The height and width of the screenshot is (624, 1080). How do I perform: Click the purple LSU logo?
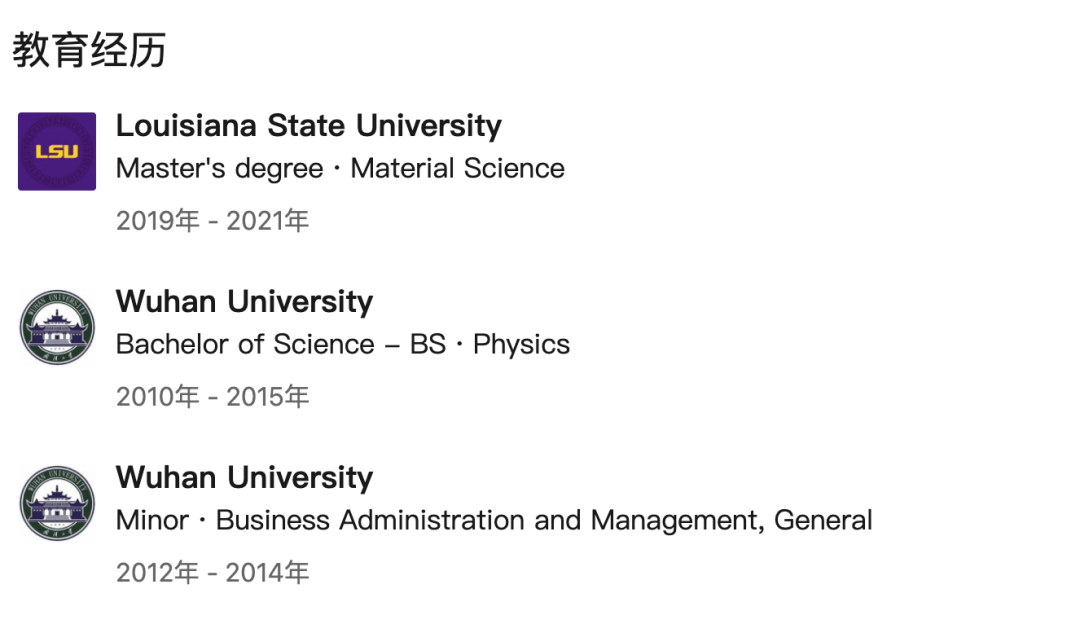tap(57, 152)
